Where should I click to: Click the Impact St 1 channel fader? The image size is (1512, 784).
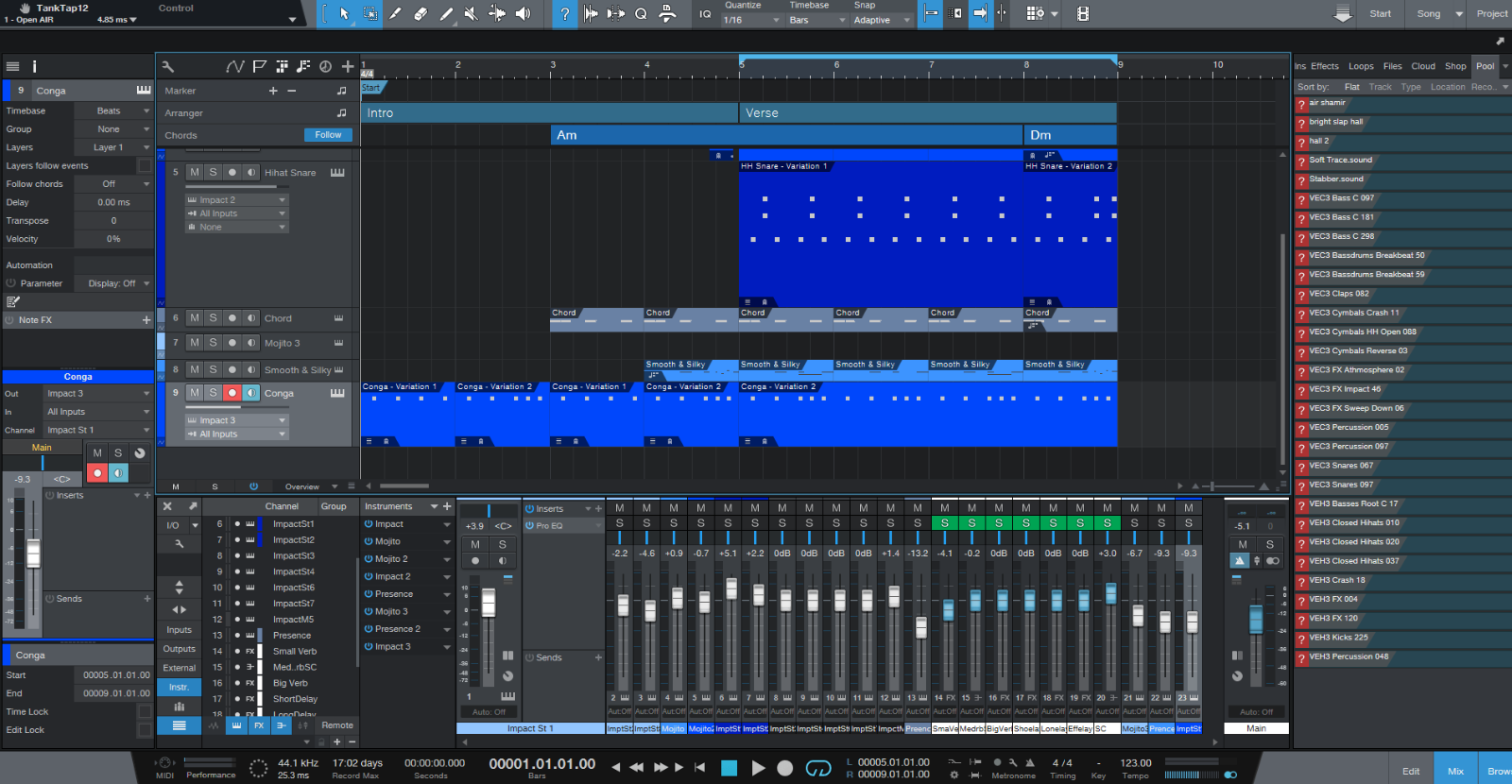pos(489,602)
